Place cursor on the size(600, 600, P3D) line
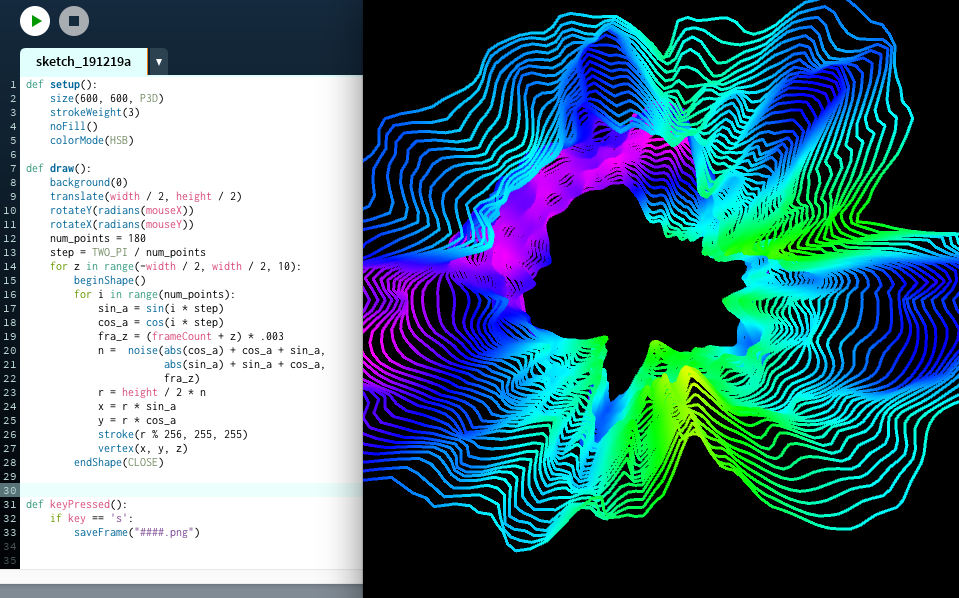 click(x=106, y=99)
